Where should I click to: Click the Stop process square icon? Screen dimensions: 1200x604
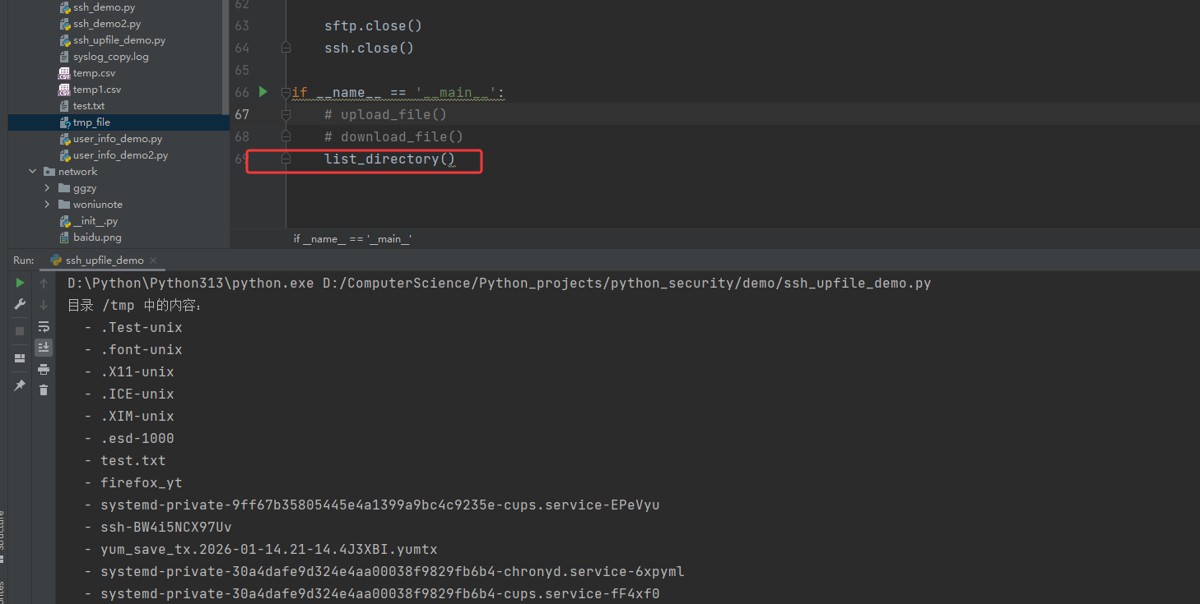click(19, 331)
